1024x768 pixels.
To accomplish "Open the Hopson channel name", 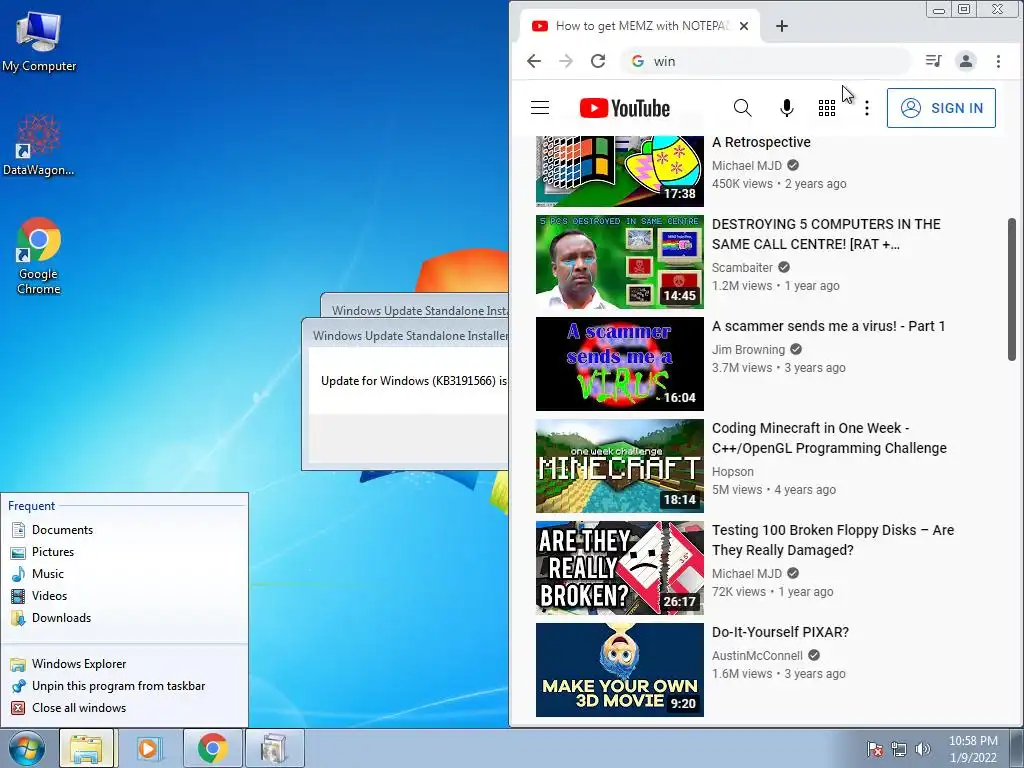I will 733,472.
